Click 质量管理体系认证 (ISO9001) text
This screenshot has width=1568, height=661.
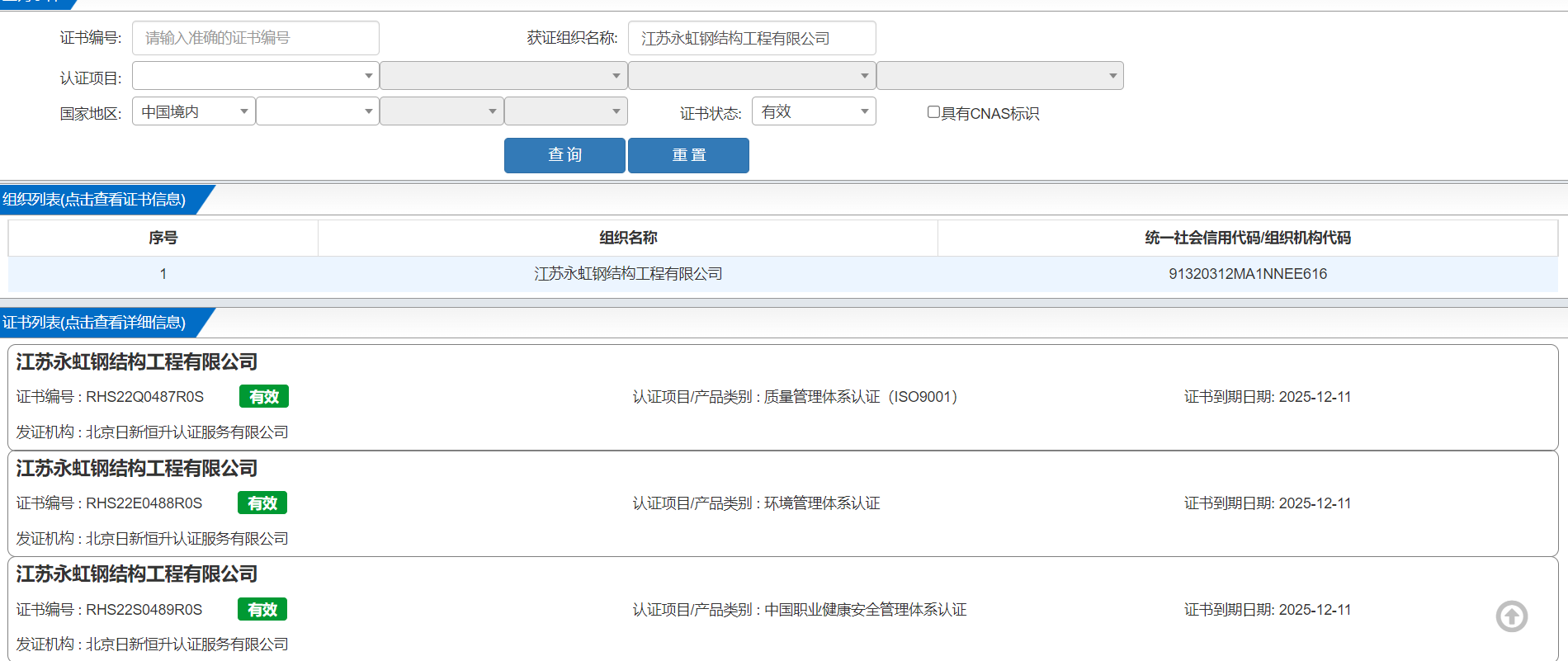pyautogui.click(x=861, y=397)
